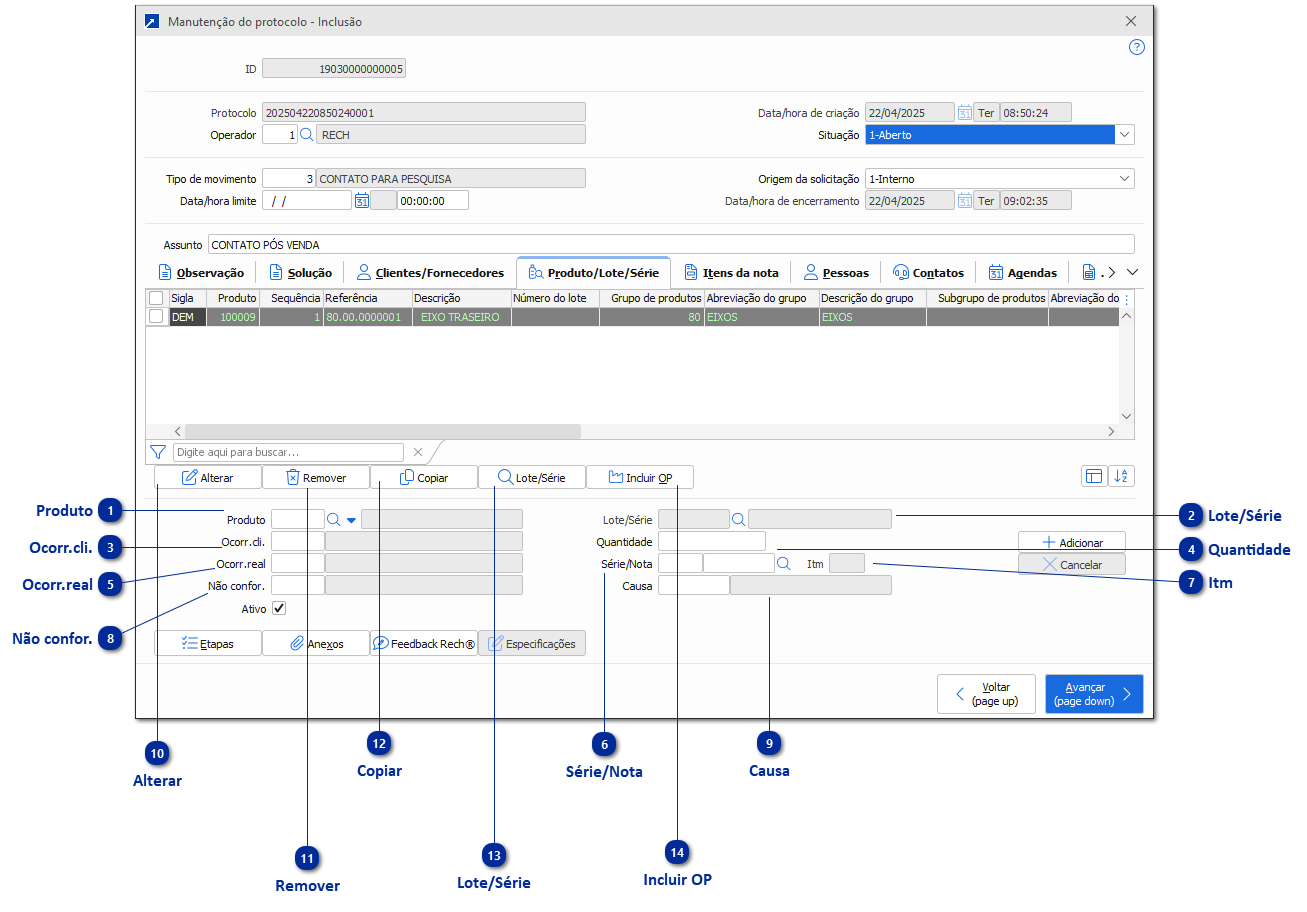Open the Operador search magnifier
1307x912 pixels.
pyautogui.click(x=307, y=135)
